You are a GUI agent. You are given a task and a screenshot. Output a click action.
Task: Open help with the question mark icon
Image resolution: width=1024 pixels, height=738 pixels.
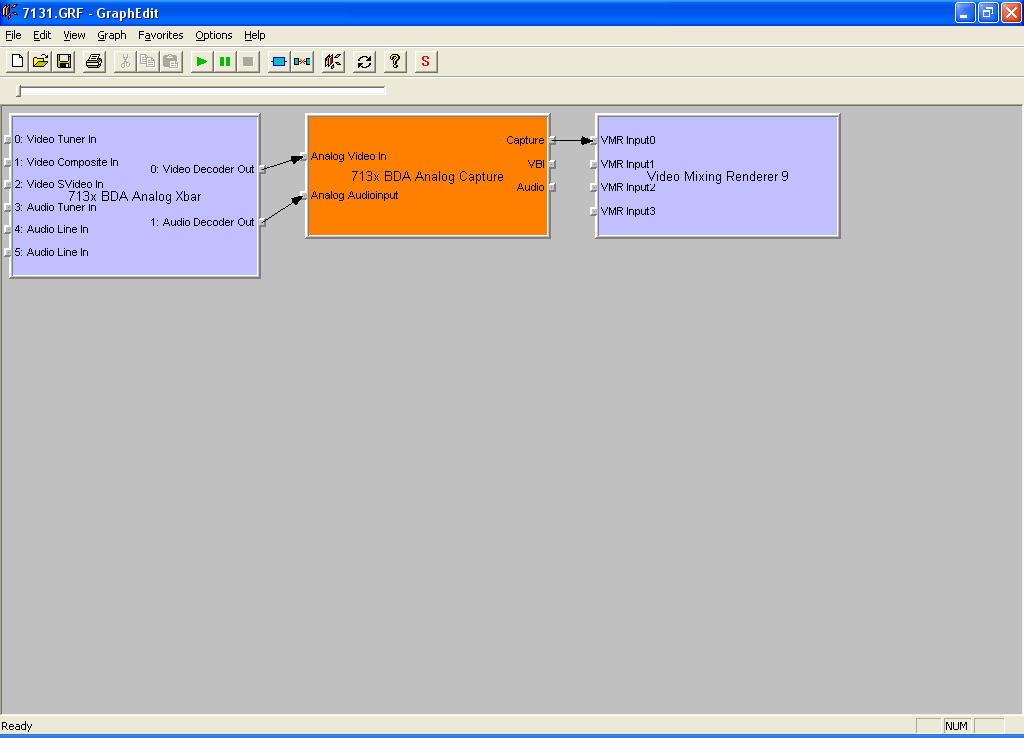(x=395, y=61)
